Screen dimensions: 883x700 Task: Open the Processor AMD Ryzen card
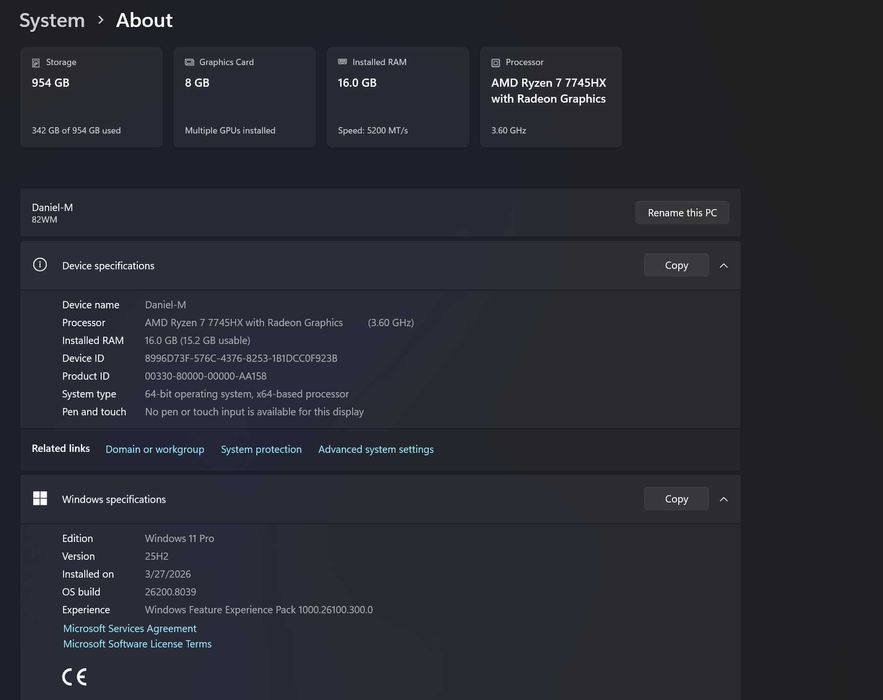click(x=551, y=97)
